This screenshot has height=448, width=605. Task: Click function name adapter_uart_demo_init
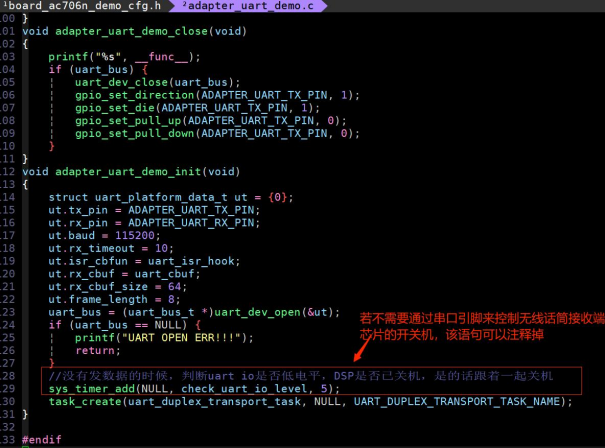pyautogui.click(x=128, y=171)
